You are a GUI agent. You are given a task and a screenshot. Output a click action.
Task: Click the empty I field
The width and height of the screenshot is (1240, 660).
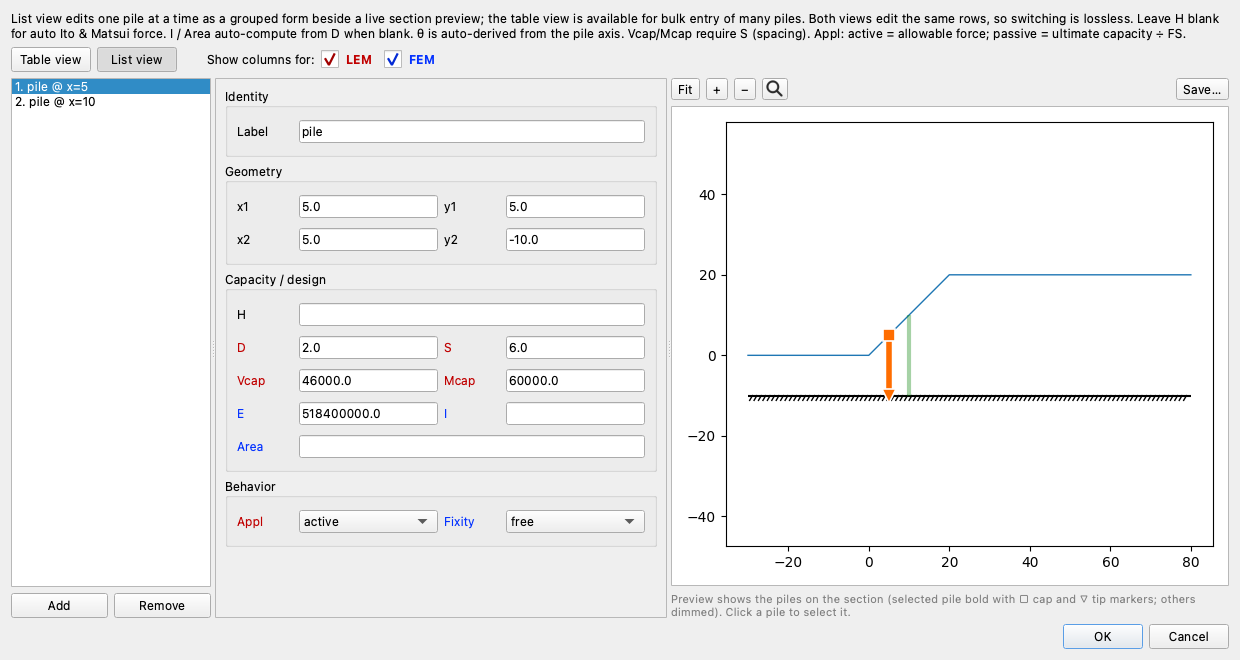(x=575, y=413)
